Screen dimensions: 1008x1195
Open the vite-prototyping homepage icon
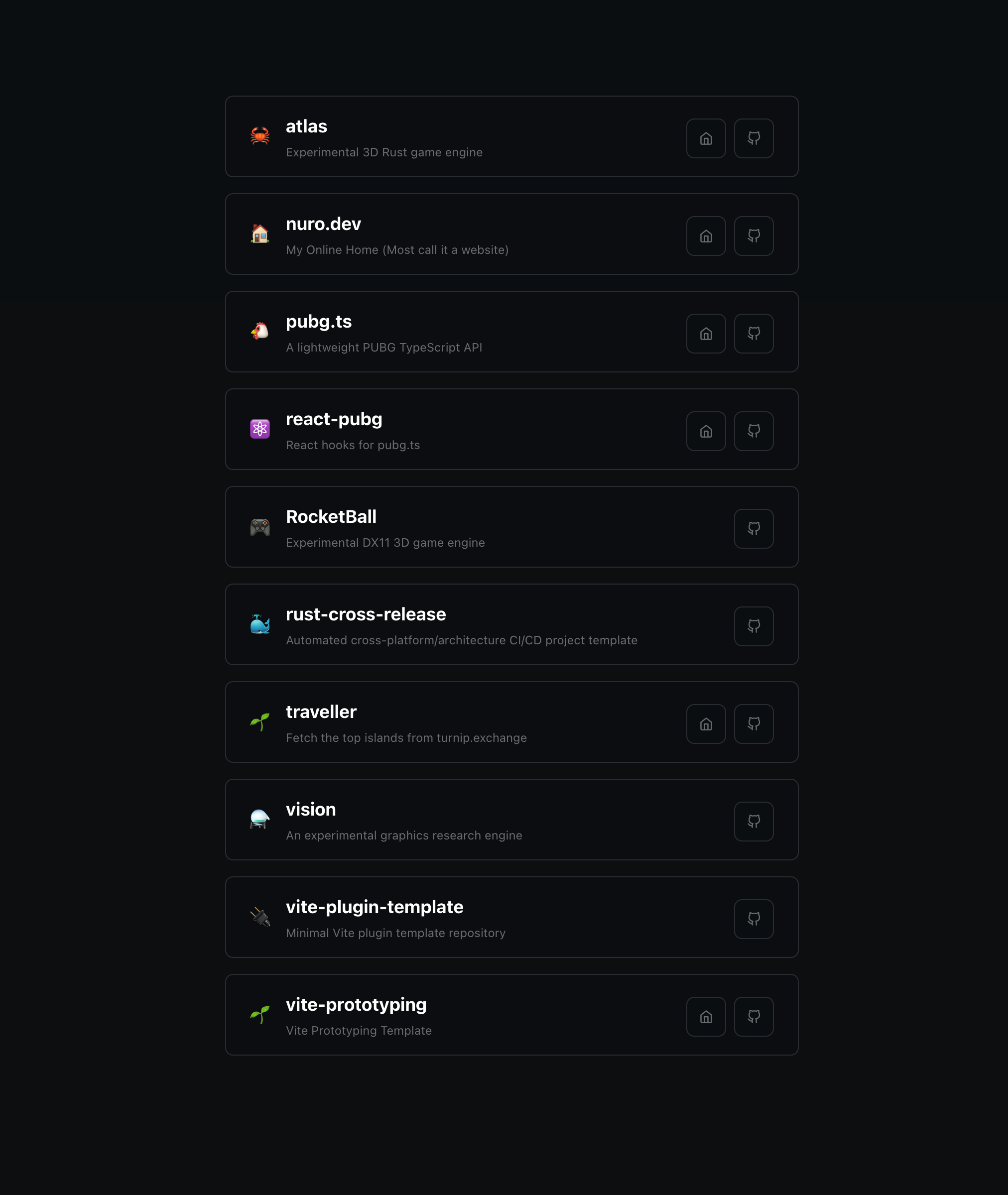[706, 1017]
